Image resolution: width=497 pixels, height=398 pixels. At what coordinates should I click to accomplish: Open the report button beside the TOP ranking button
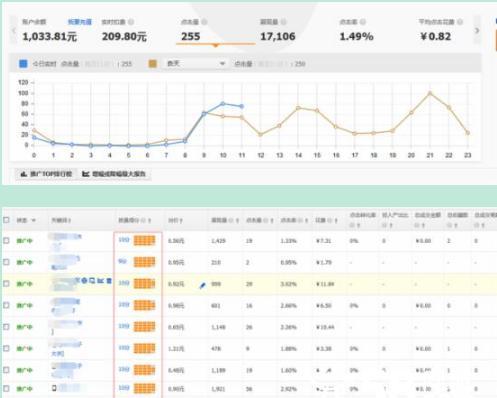click(x=114, y=174)
